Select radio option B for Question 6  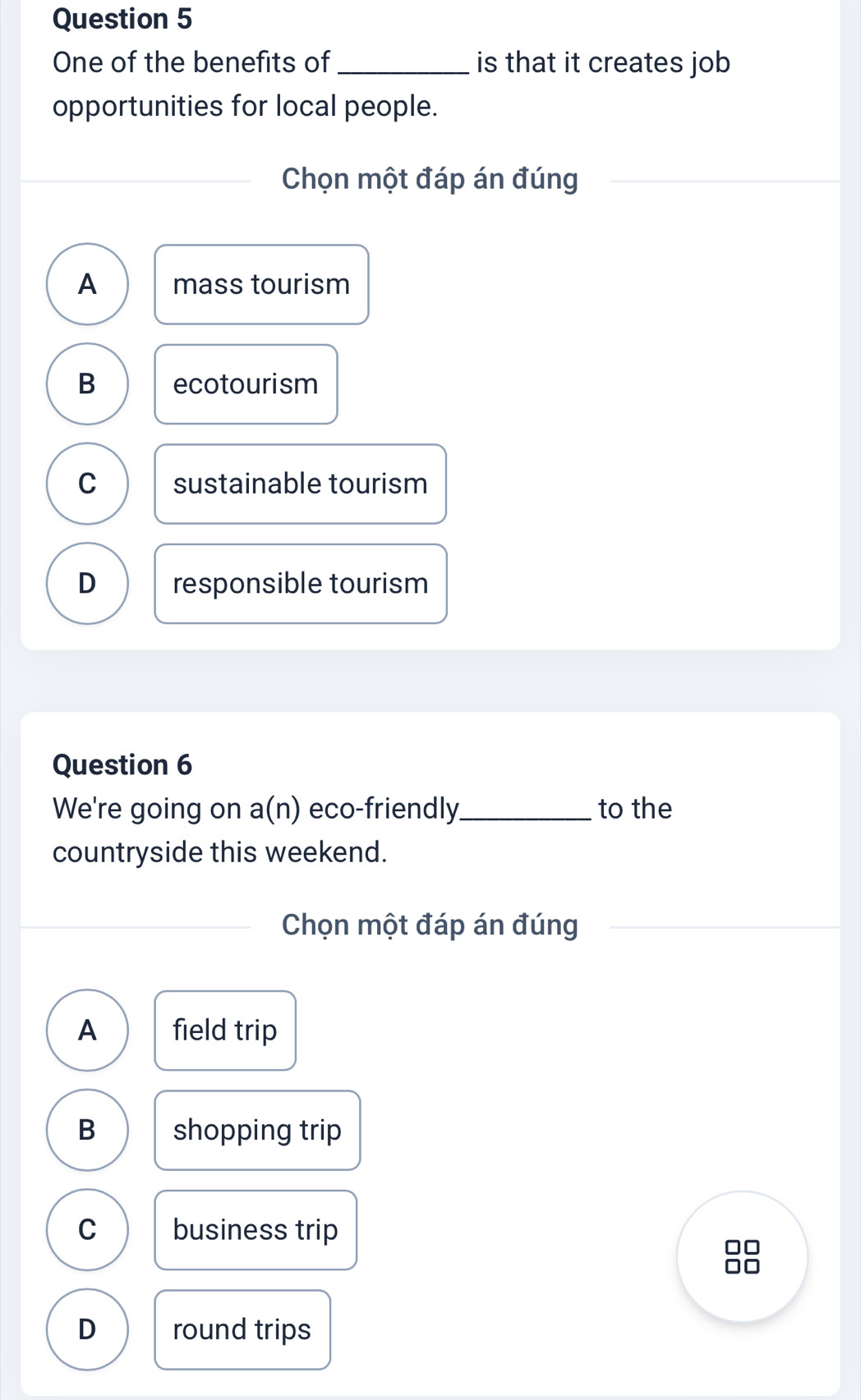click(87, 1130)
